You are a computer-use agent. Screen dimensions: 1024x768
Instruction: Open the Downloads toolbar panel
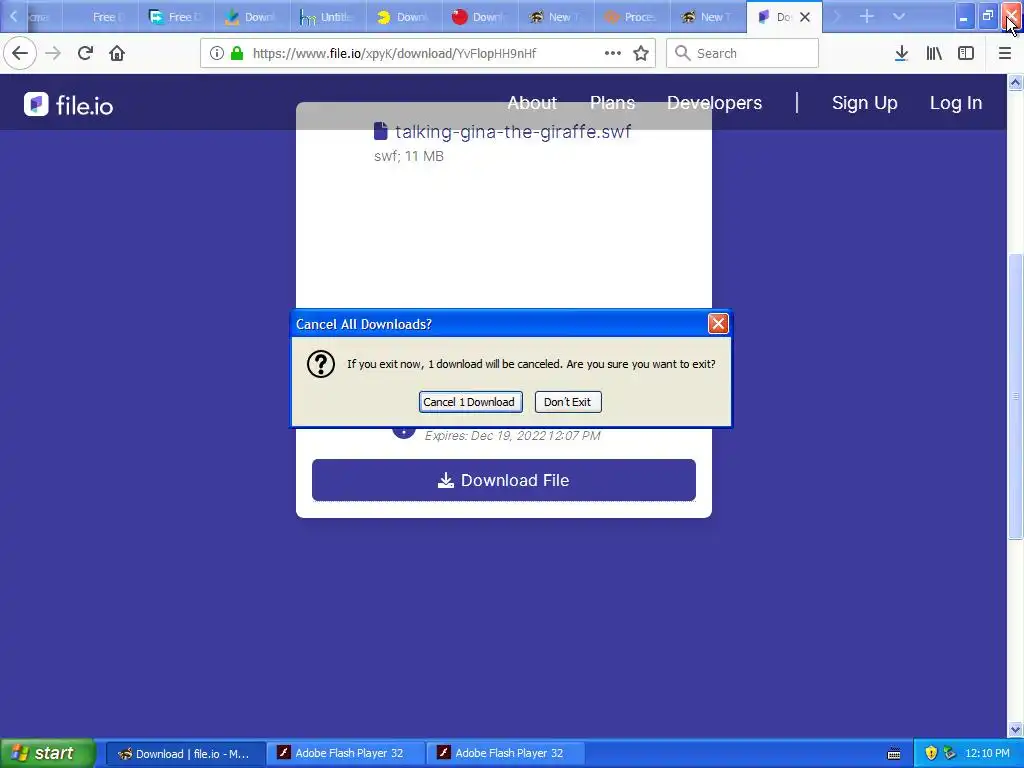[x=901, y=53]
